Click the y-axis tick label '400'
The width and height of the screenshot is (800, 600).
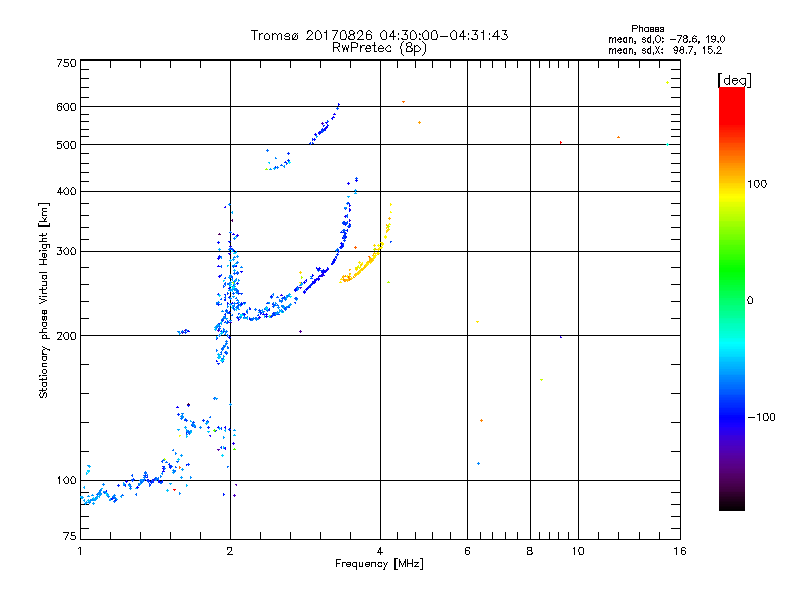[x=66, y=191]
